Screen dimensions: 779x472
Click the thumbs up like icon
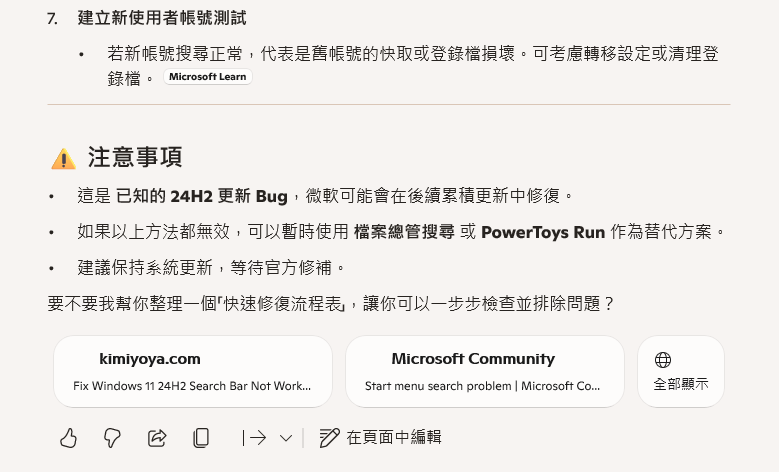[x=69, y=438]
